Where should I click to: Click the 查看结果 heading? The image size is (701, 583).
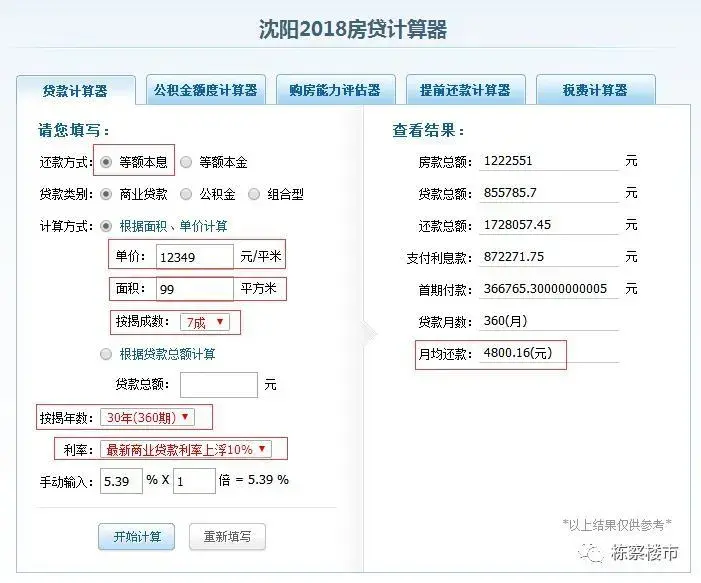click(428, 131)
